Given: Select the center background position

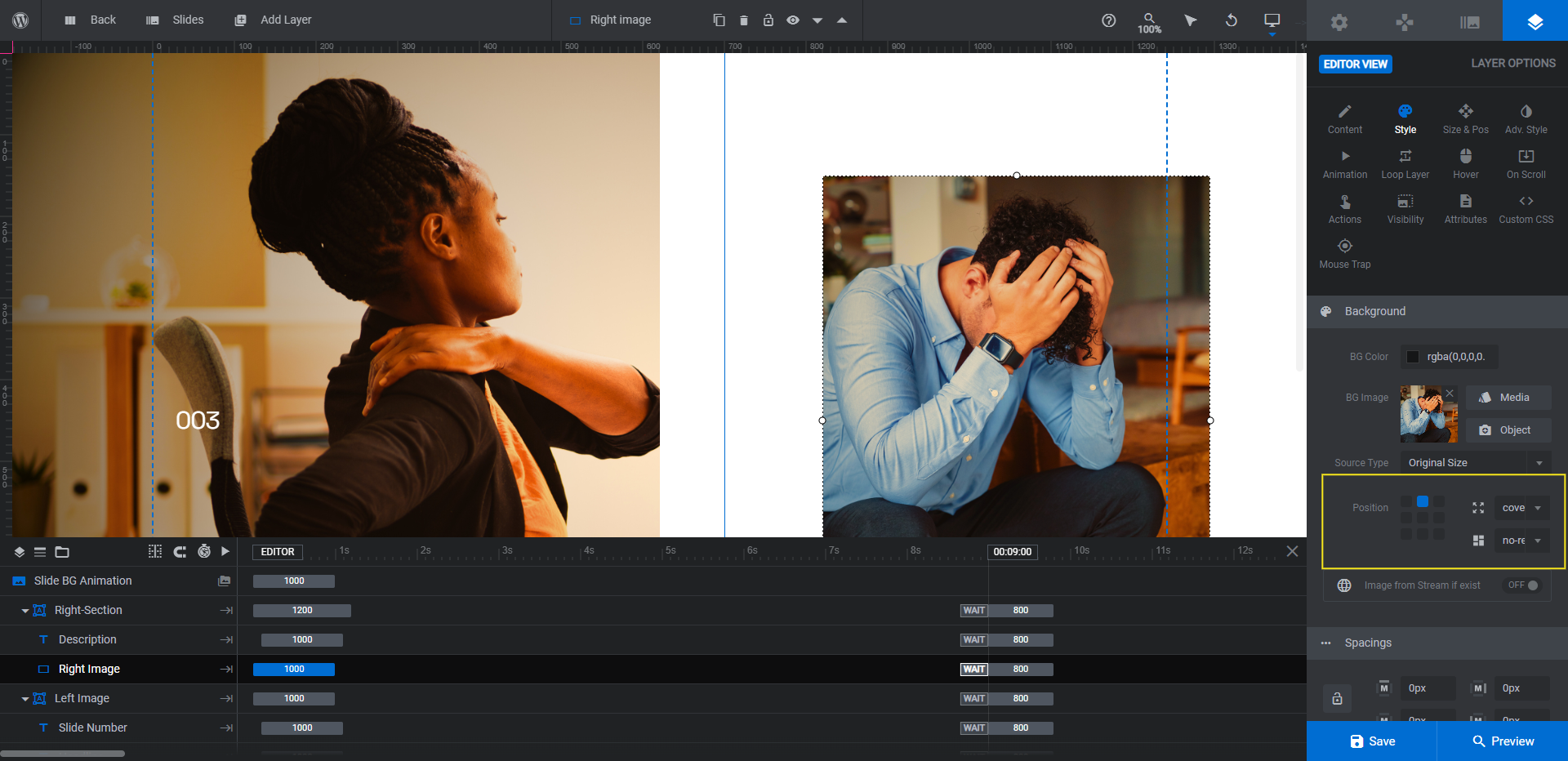Looking at the screenshot, I should (1423, 518).
